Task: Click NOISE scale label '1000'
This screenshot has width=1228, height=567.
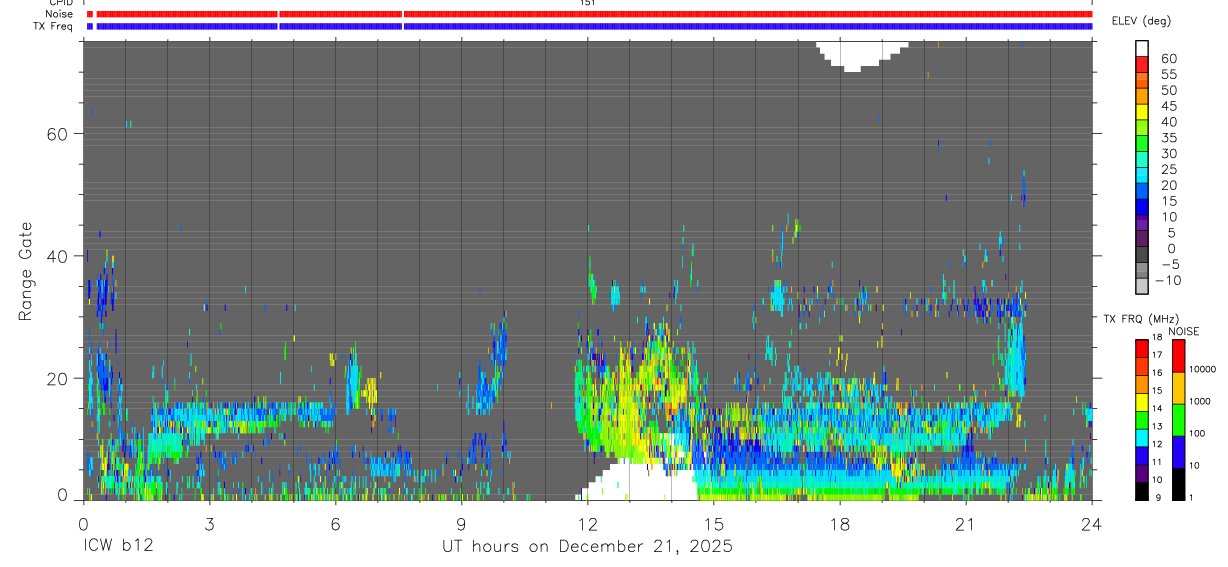Action: coord(1202,402)
